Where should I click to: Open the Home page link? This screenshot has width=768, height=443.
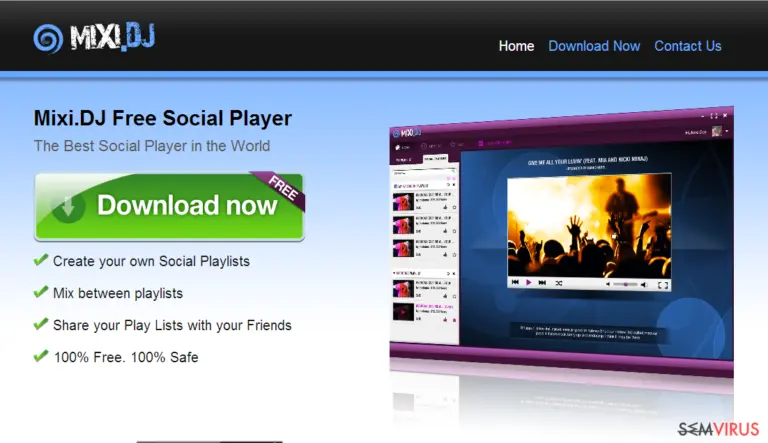click(516, 46)
